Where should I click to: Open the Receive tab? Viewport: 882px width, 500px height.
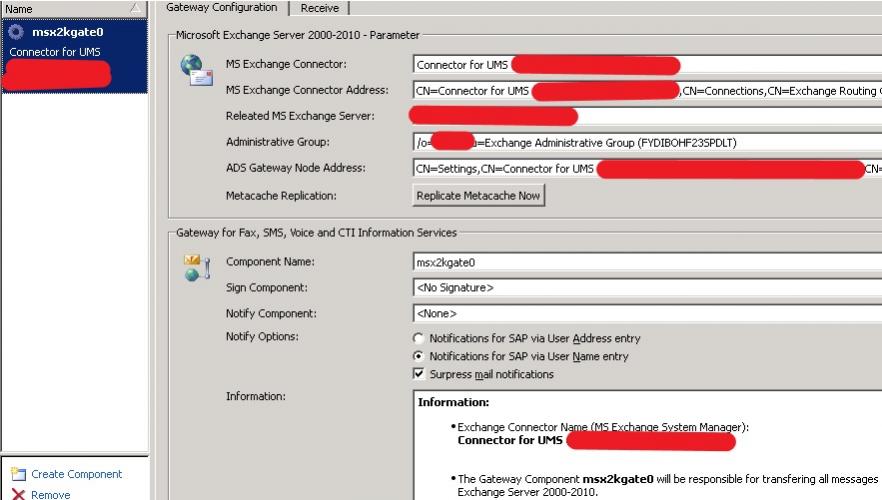[319, 8]
